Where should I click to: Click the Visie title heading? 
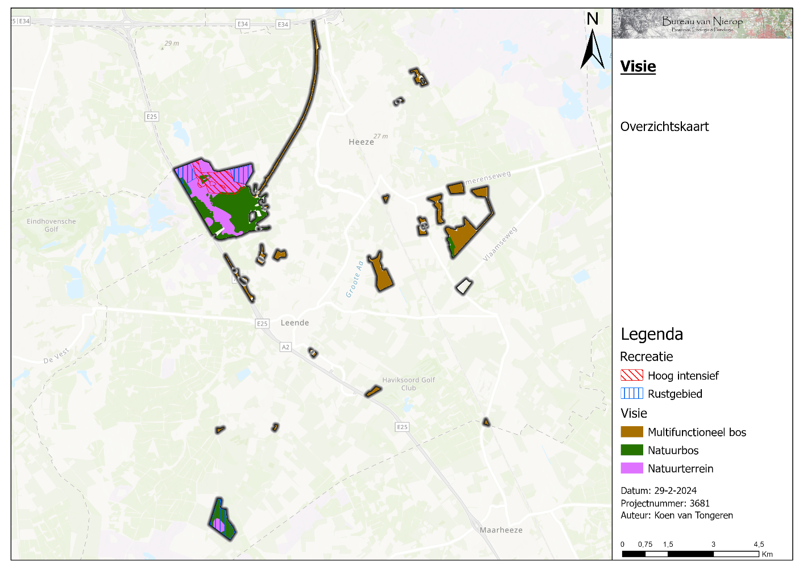[x=638, y=67]
